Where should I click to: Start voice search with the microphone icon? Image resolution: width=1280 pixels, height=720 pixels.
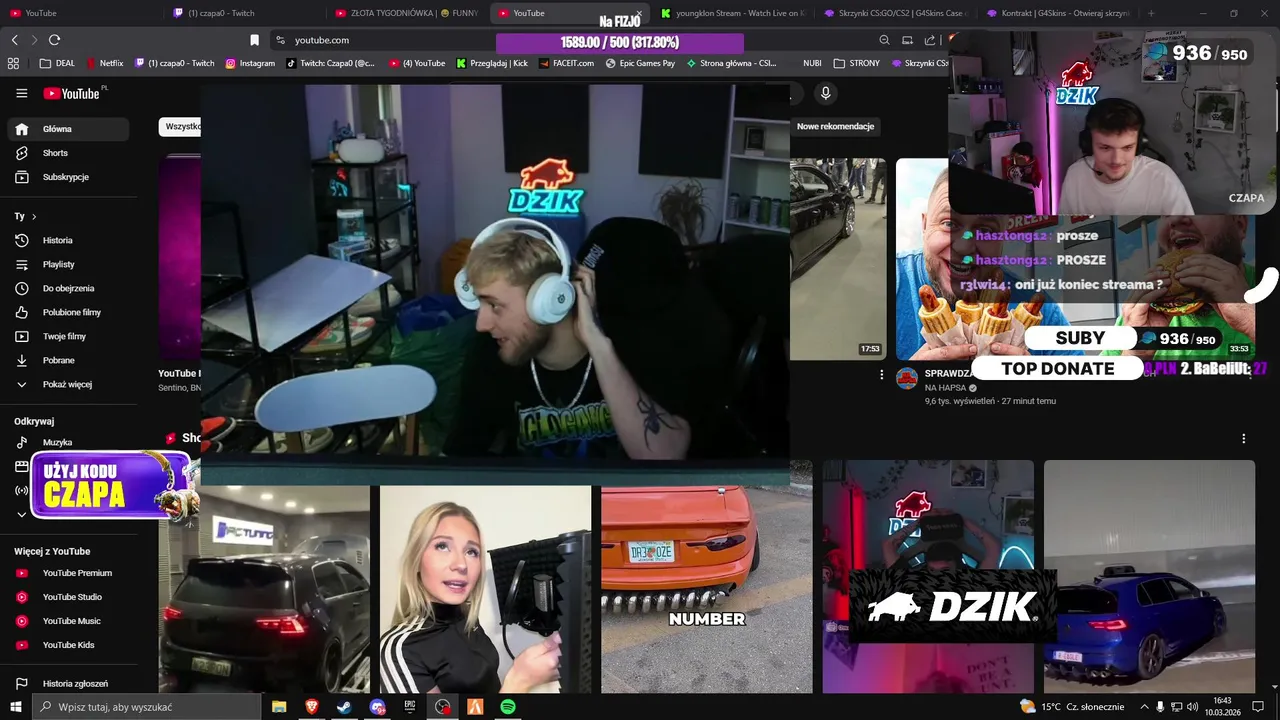[x=825, y=93]
